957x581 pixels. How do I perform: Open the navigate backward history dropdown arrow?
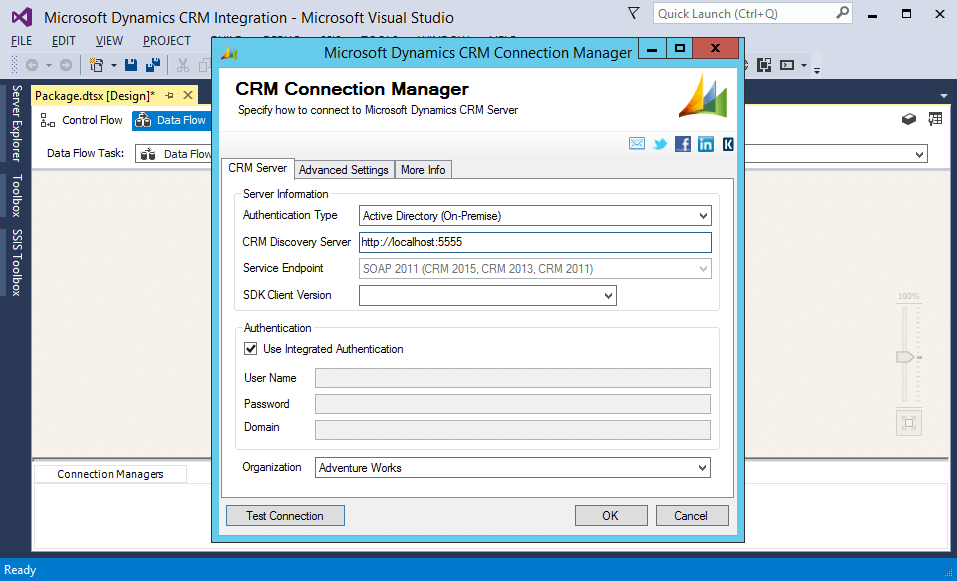[48, 65]
